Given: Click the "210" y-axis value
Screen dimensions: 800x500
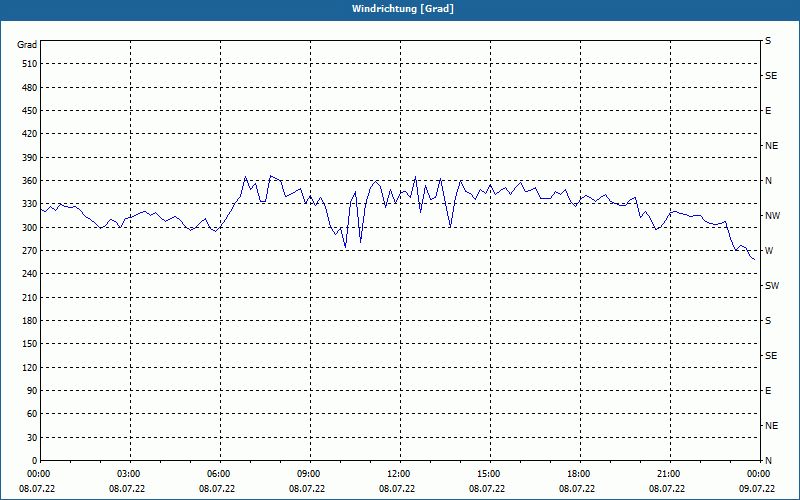Looking at the screenshot, I should [30, 297].
